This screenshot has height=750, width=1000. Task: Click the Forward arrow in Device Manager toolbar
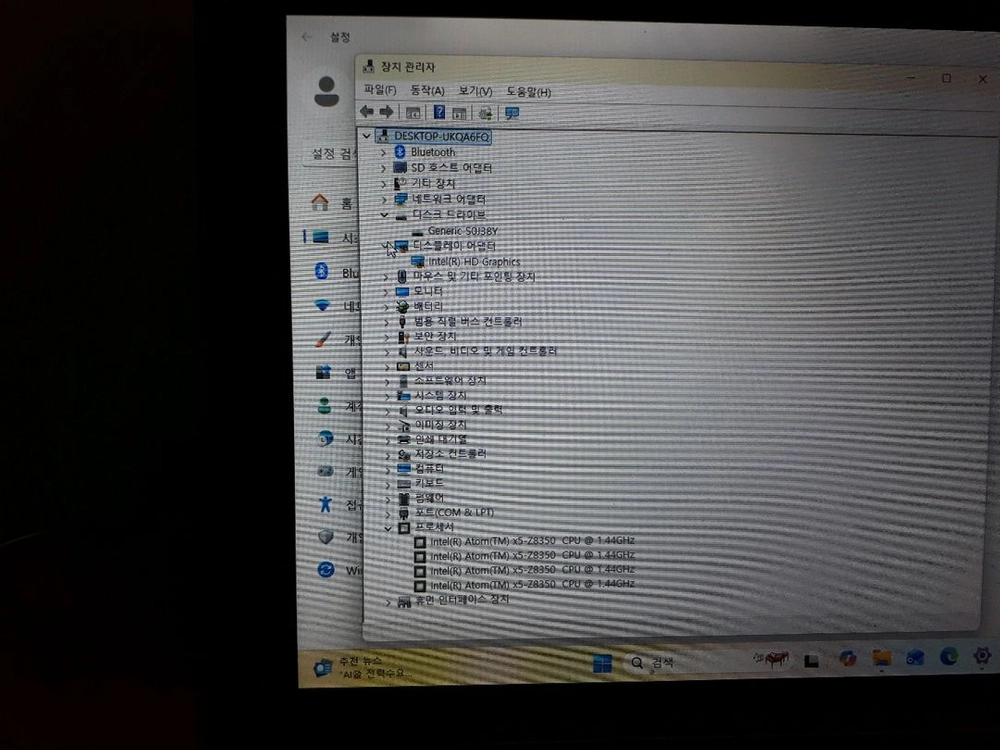click(x=386, y=112)
